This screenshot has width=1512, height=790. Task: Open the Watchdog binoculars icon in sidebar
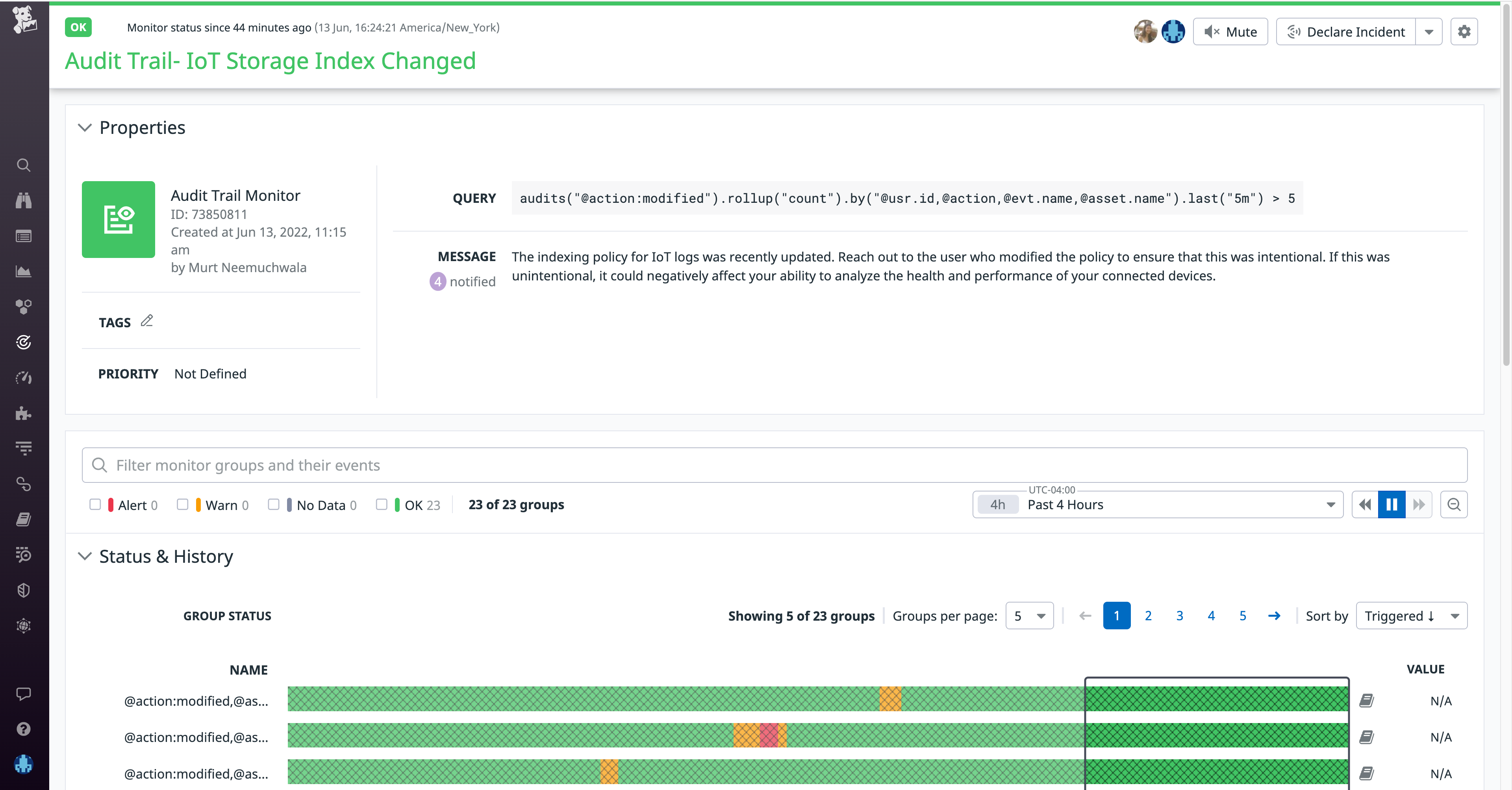tap(24, 200)
